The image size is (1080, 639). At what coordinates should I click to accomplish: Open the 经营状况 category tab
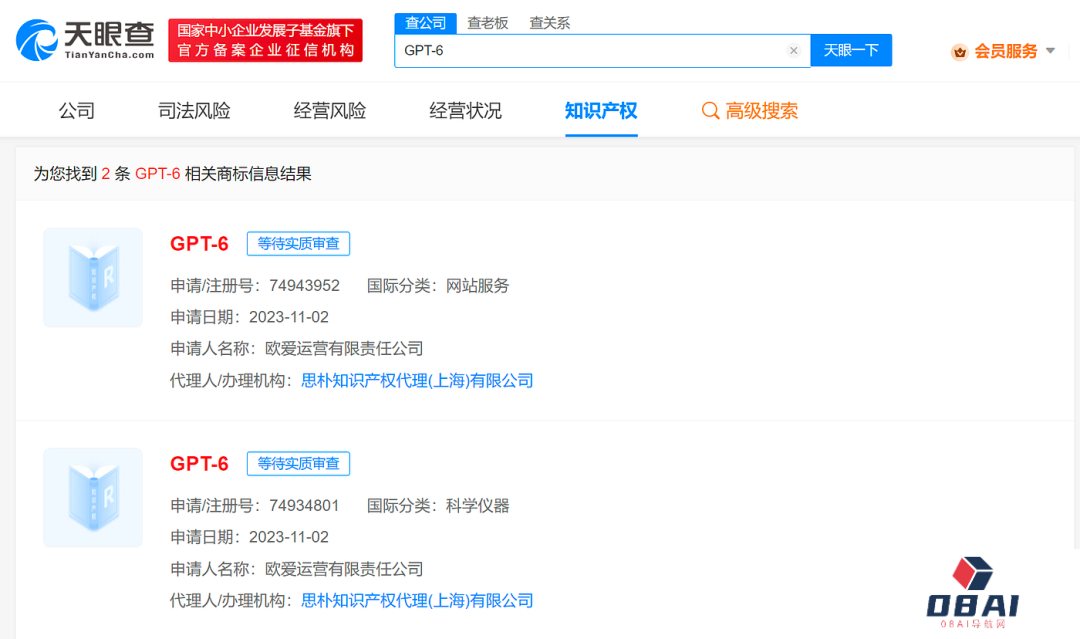tap(465, 111)
